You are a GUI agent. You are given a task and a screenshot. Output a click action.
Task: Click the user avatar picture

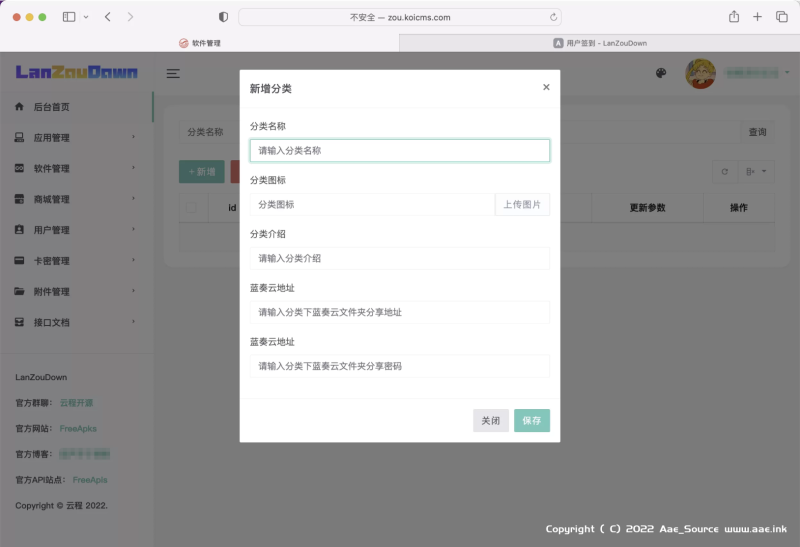click(700, 73)
